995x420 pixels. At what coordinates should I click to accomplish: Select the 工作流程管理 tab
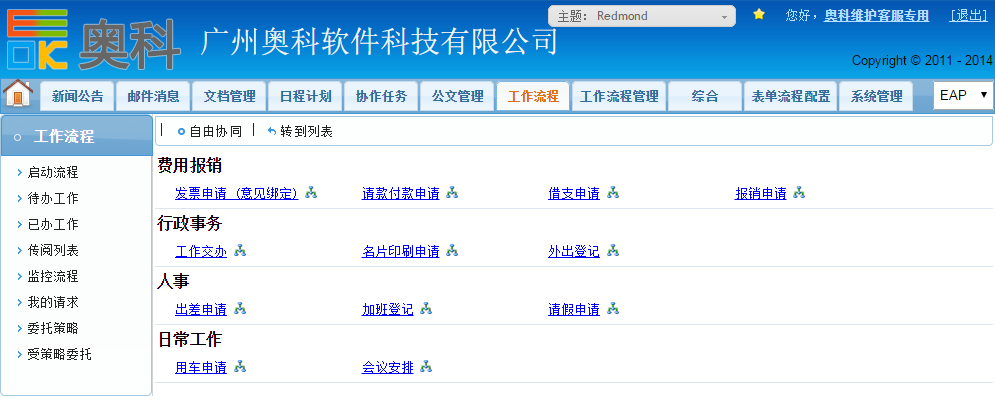point(619,96)
